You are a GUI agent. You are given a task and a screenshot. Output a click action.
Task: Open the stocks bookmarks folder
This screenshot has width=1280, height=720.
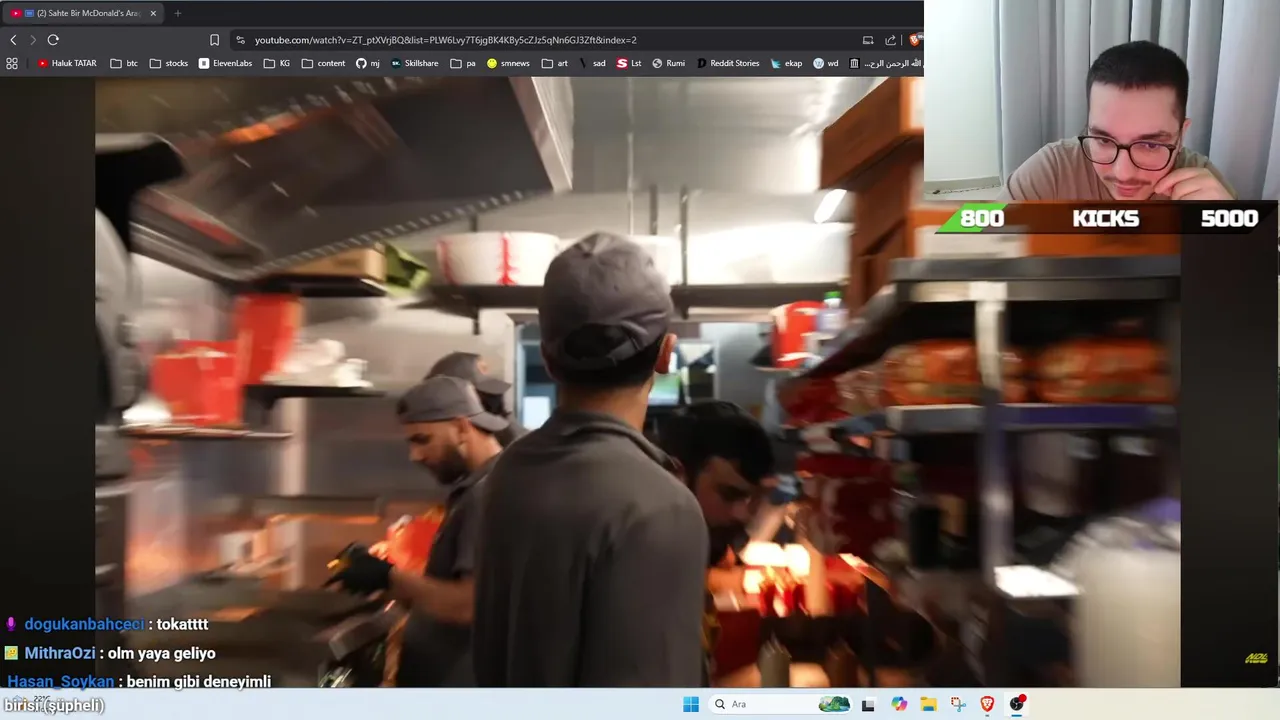tap(168, 63)
